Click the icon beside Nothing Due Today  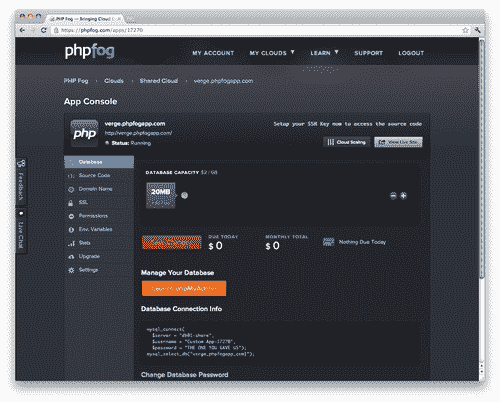329,242
